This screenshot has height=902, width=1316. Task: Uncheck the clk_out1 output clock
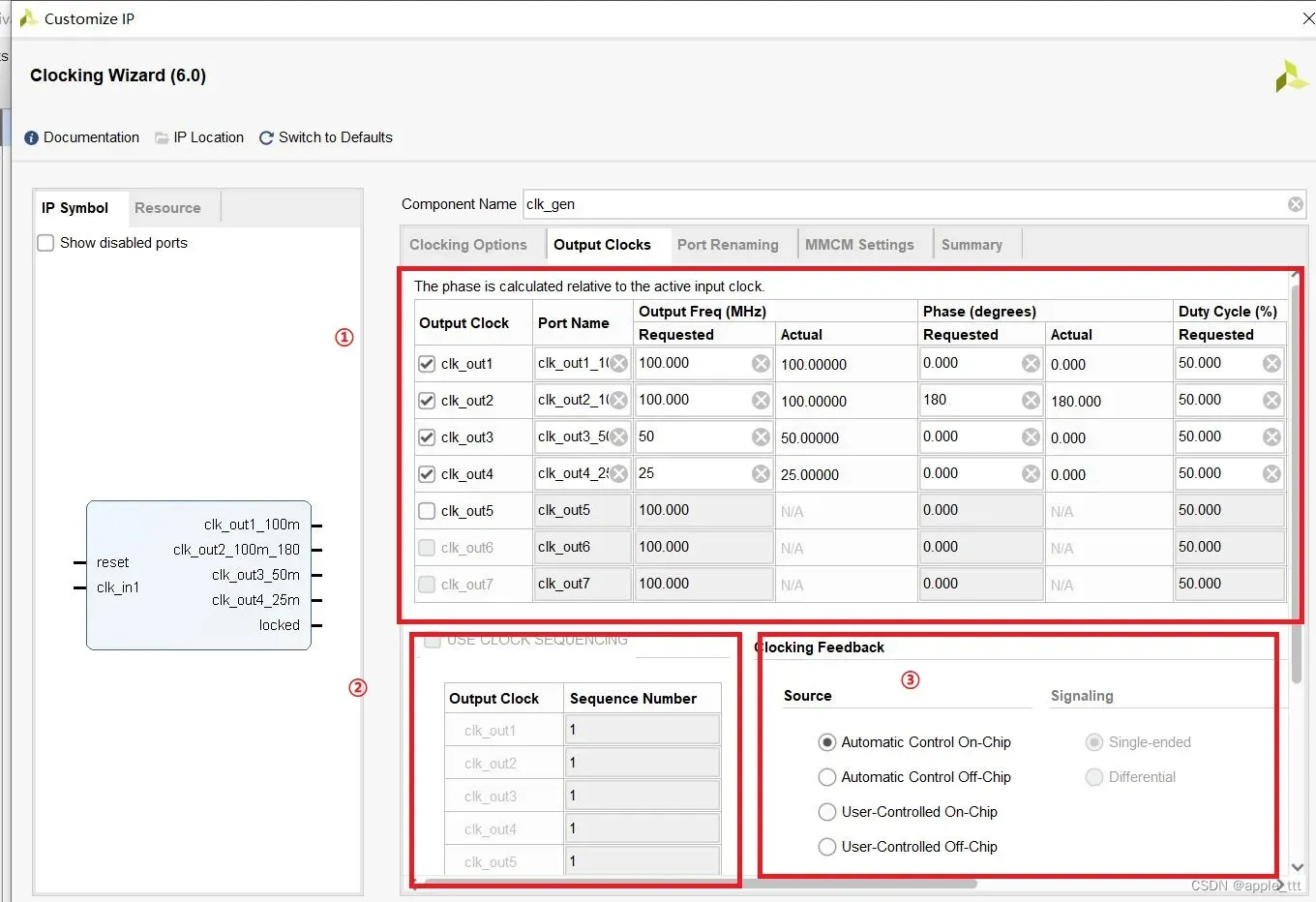pyautogui.click(x=427, y=364)
